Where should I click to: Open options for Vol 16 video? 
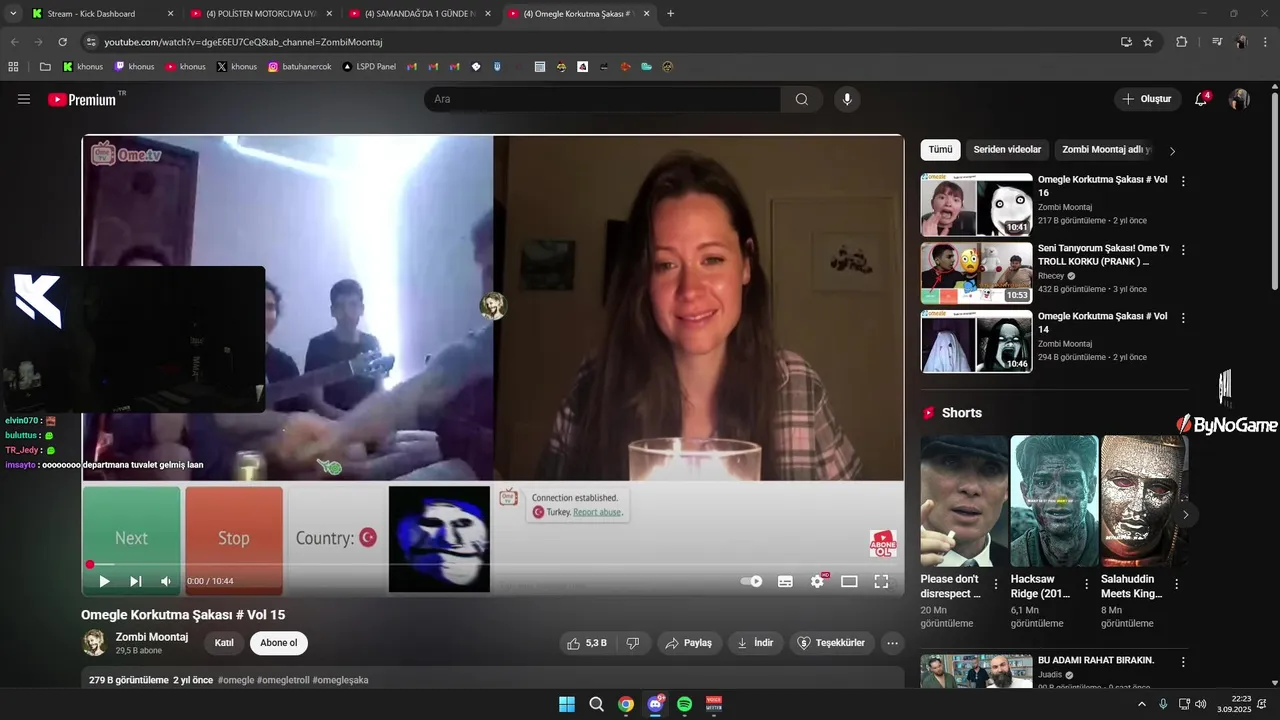[1183, 181]
